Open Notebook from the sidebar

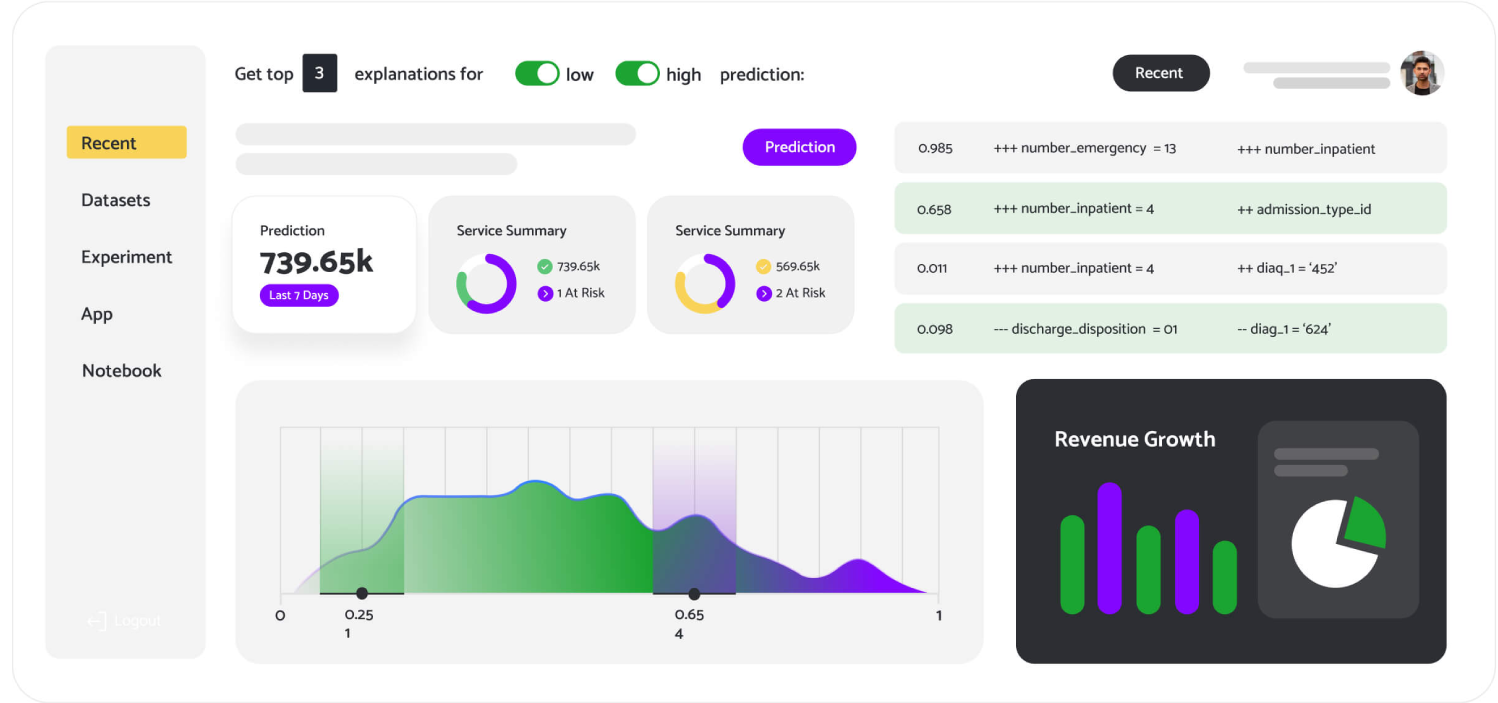click(x=122, y=371)
